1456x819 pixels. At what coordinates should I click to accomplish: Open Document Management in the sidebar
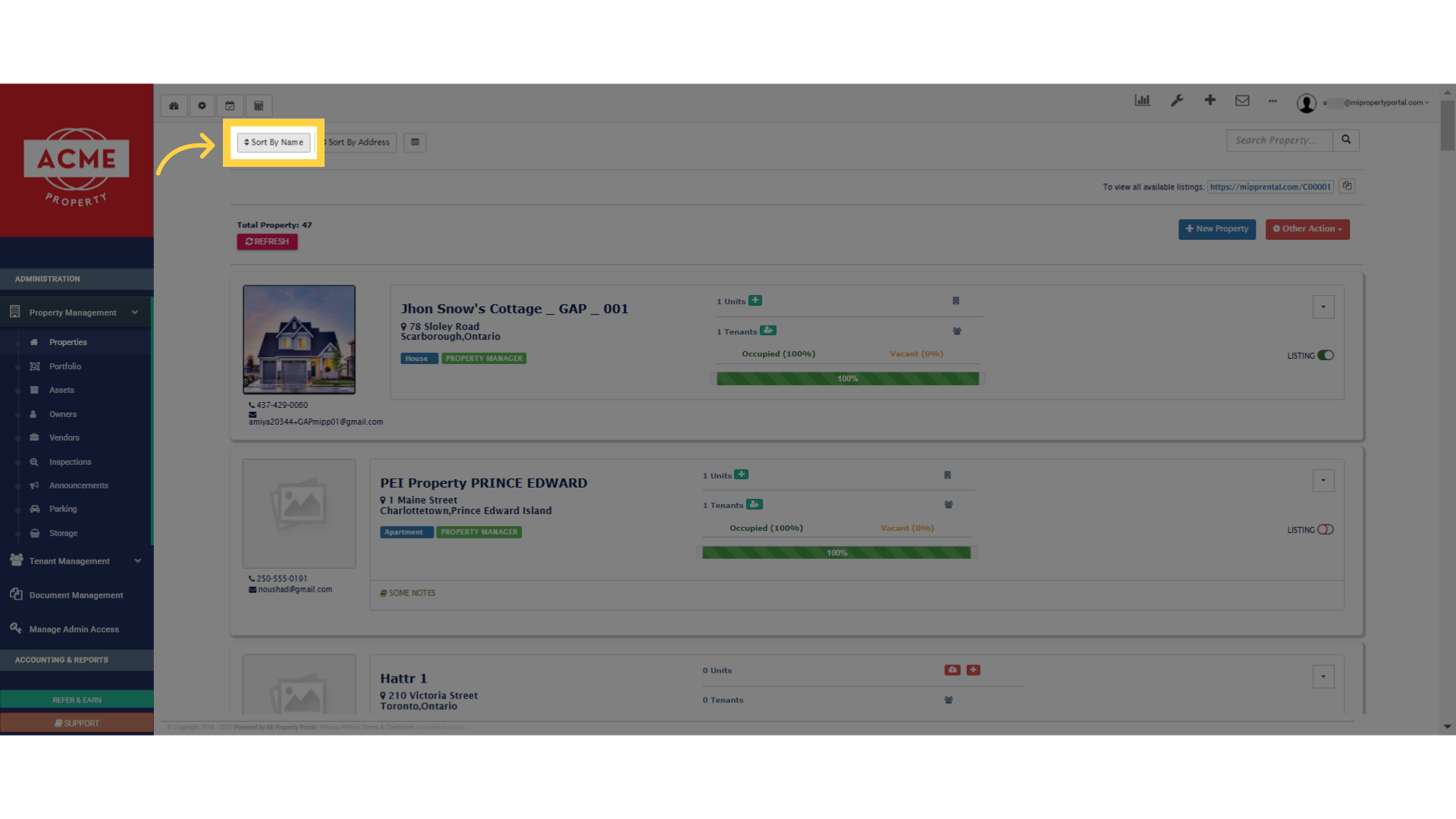click(x=76, y=595)
